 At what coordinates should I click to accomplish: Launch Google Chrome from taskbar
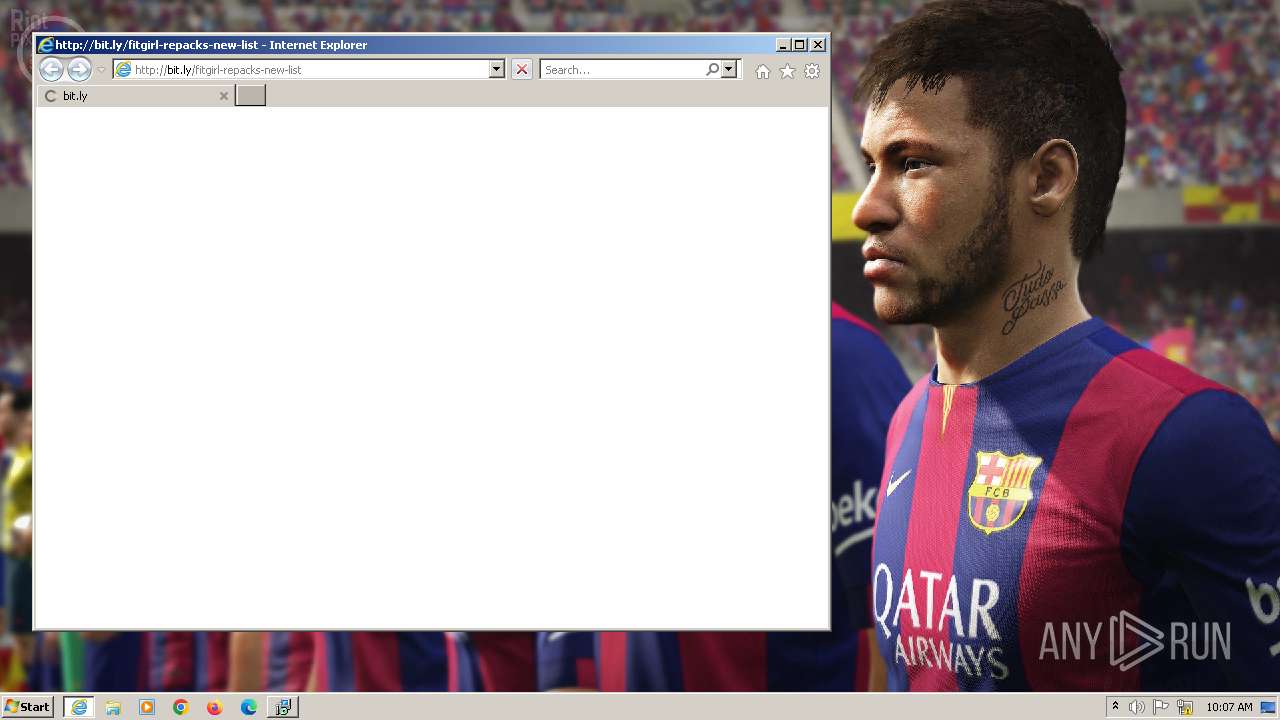181,707
